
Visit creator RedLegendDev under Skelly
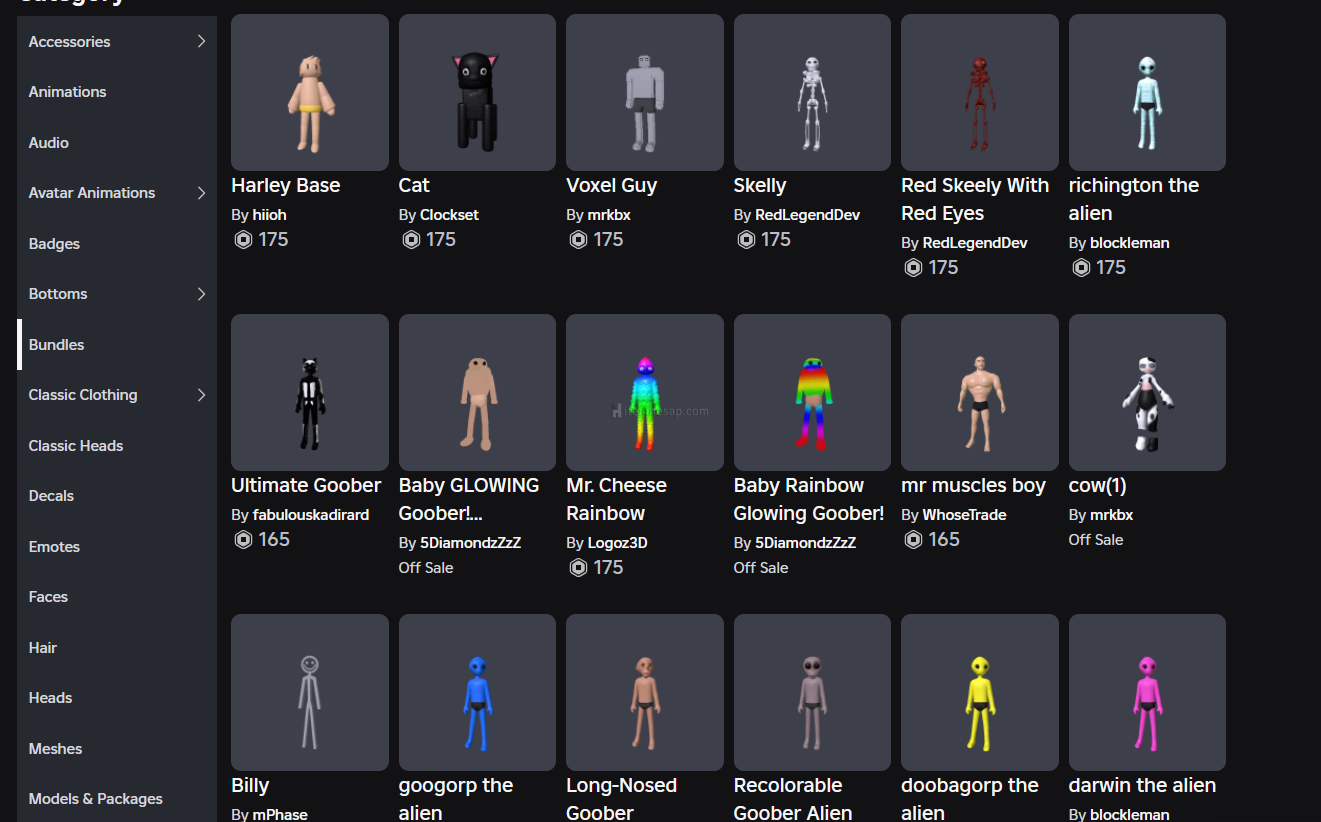807,215
